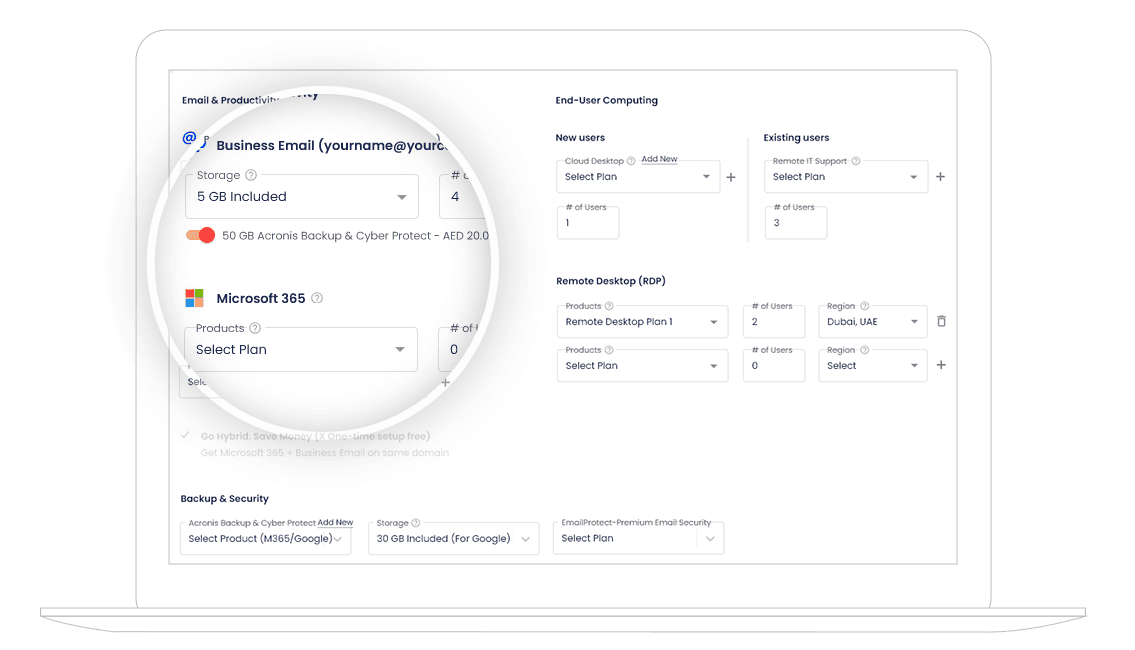Open the Dubai, UAE region dropdown

(872, 322)
